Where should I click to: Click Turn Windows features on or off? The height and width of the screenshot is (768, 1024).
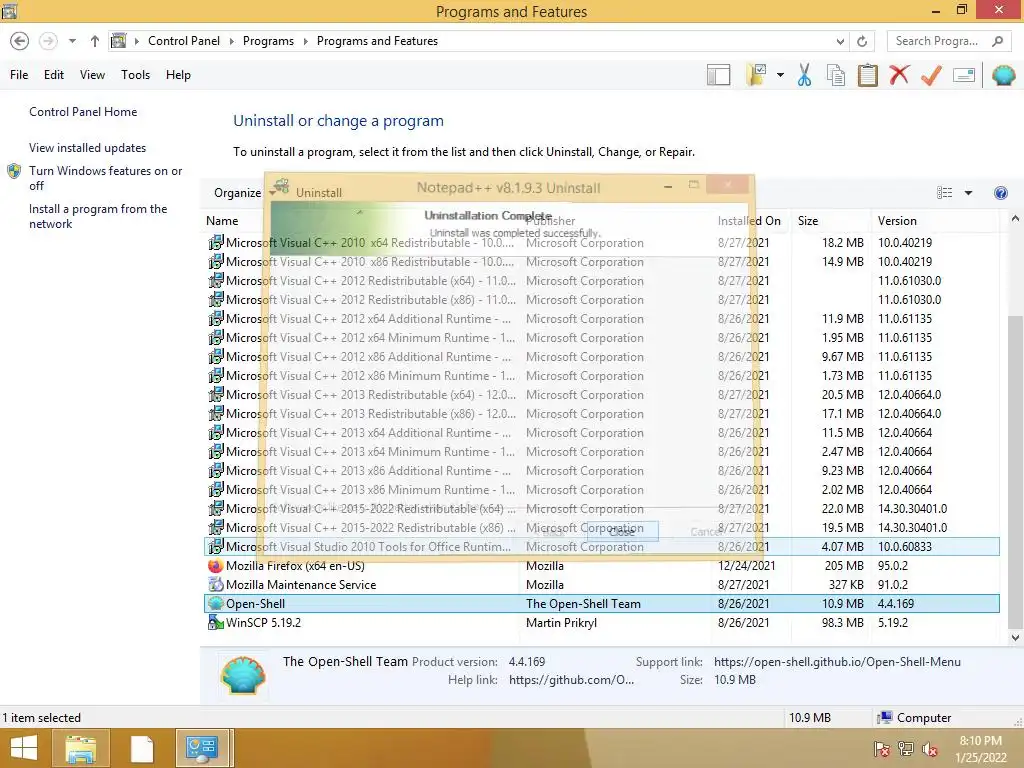[105, 178]
